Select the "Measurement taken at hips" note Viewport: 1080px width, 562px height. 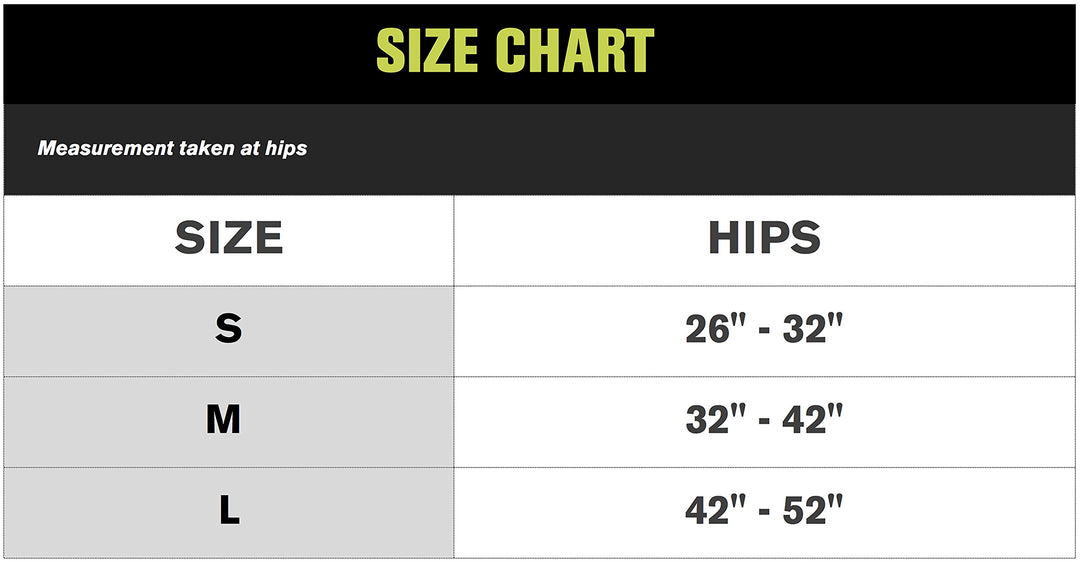(172, 148)
